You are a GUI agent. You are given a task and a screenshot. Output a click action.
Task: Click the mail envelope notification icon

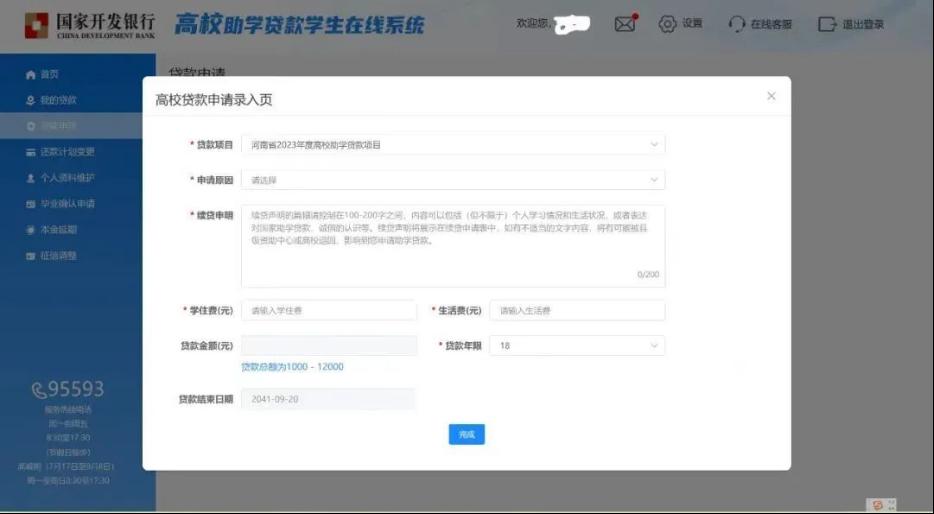click(x=625, y=24)
